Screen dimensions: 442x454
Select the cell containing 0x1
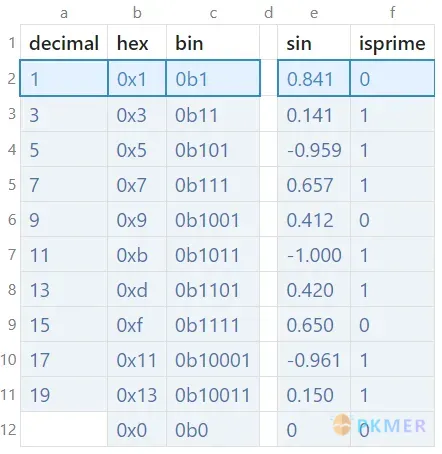point(137,79)
